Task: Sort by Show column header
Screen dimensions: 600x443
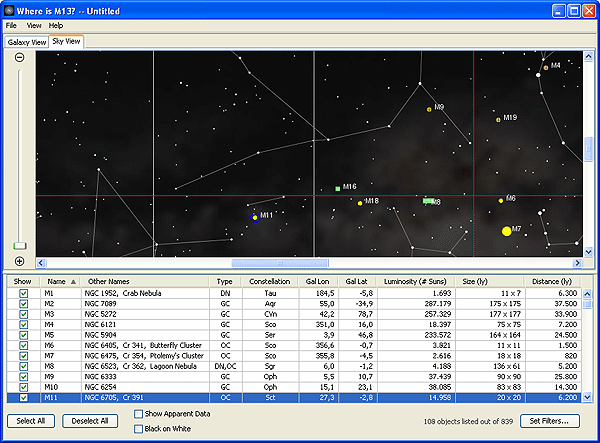Action: coord(23,282)
